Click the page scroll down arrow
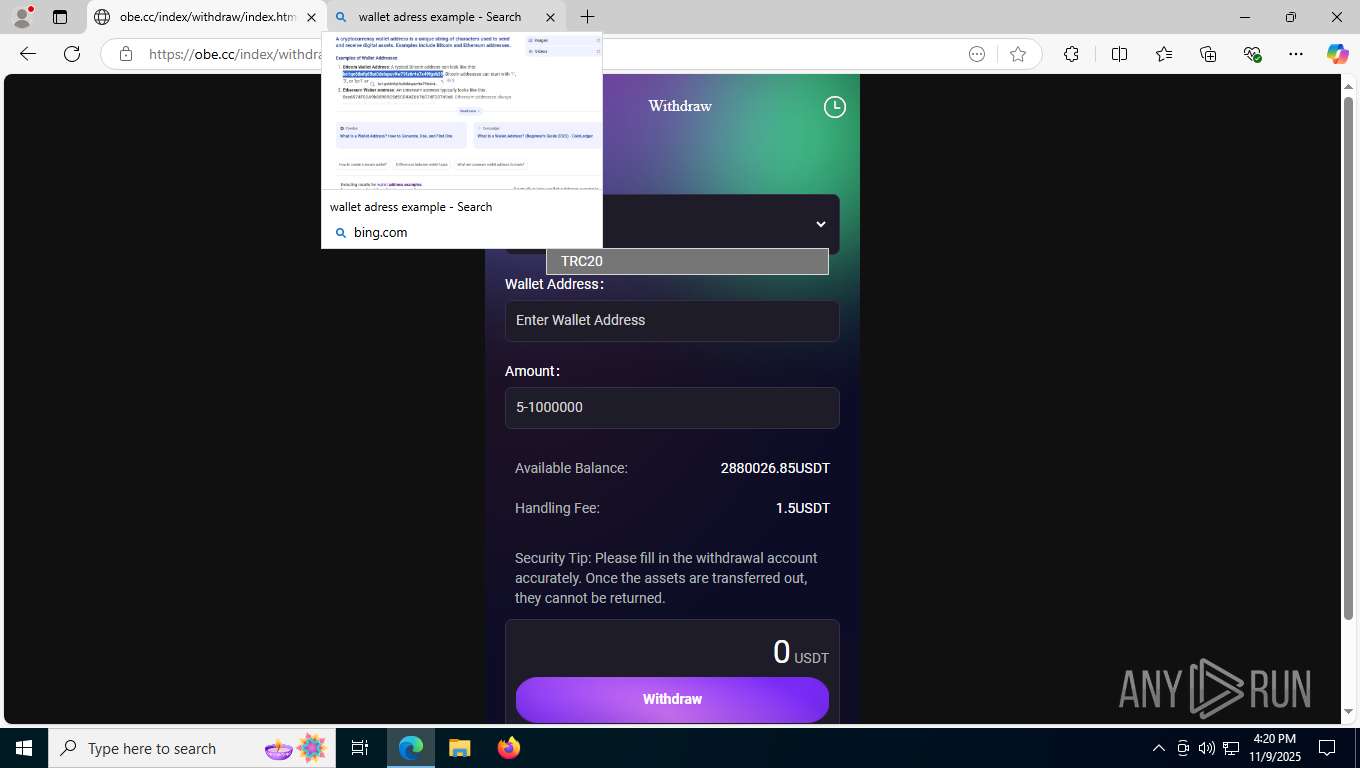 coord(1349,712)
